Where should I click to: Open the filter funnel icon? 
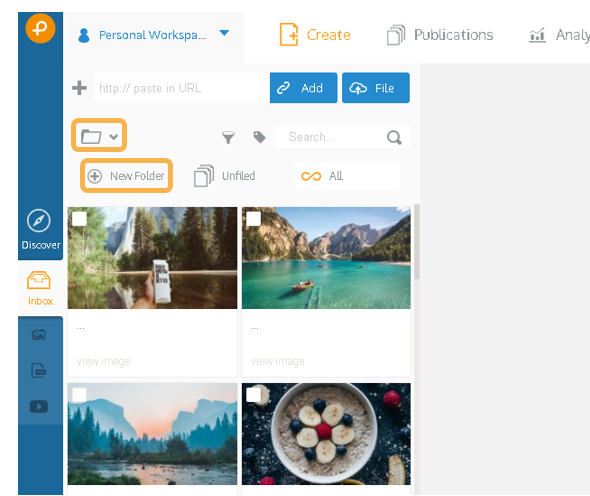coord(228,137)
